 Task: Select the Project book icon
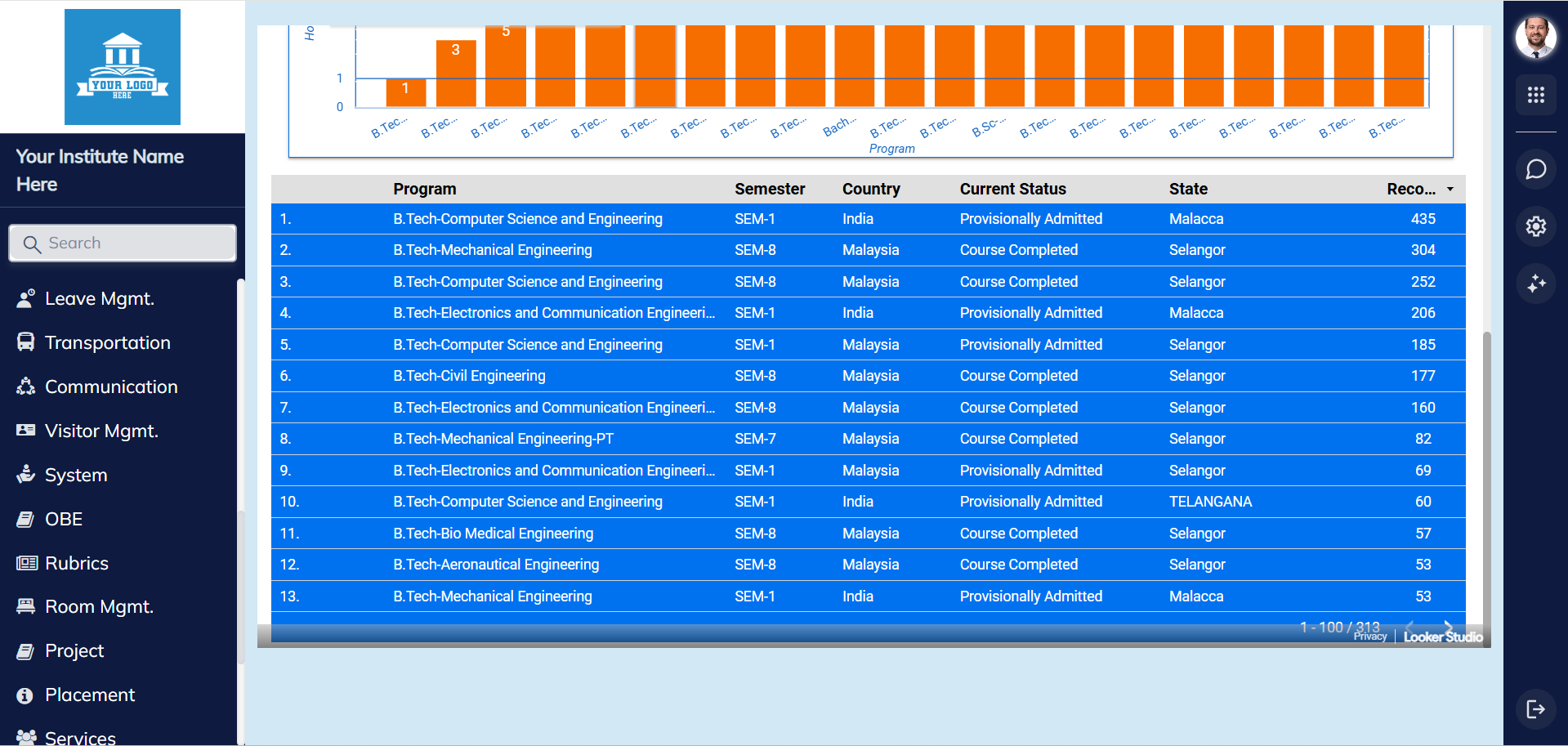tap(25, 650)
